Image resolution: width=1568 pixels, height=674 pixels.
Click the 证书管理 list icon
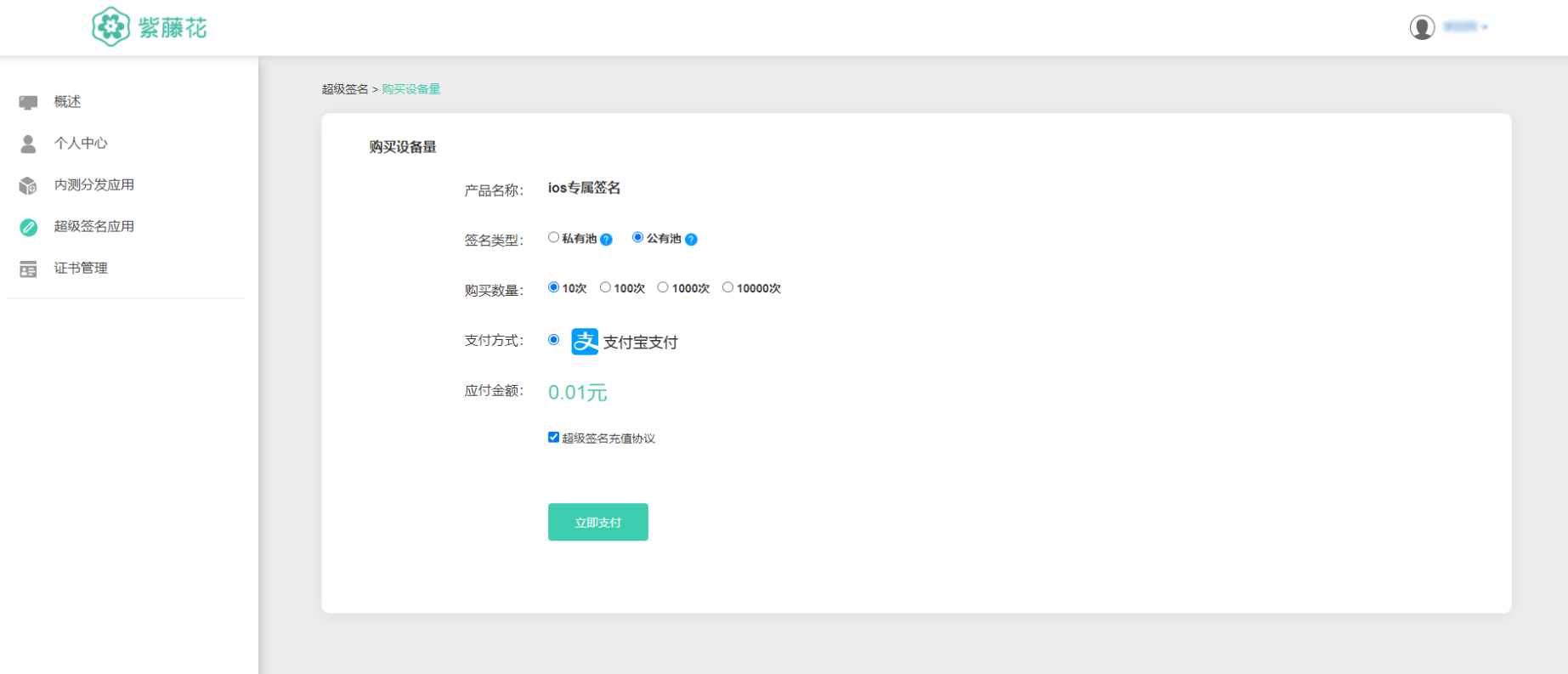tap(28, 269)
